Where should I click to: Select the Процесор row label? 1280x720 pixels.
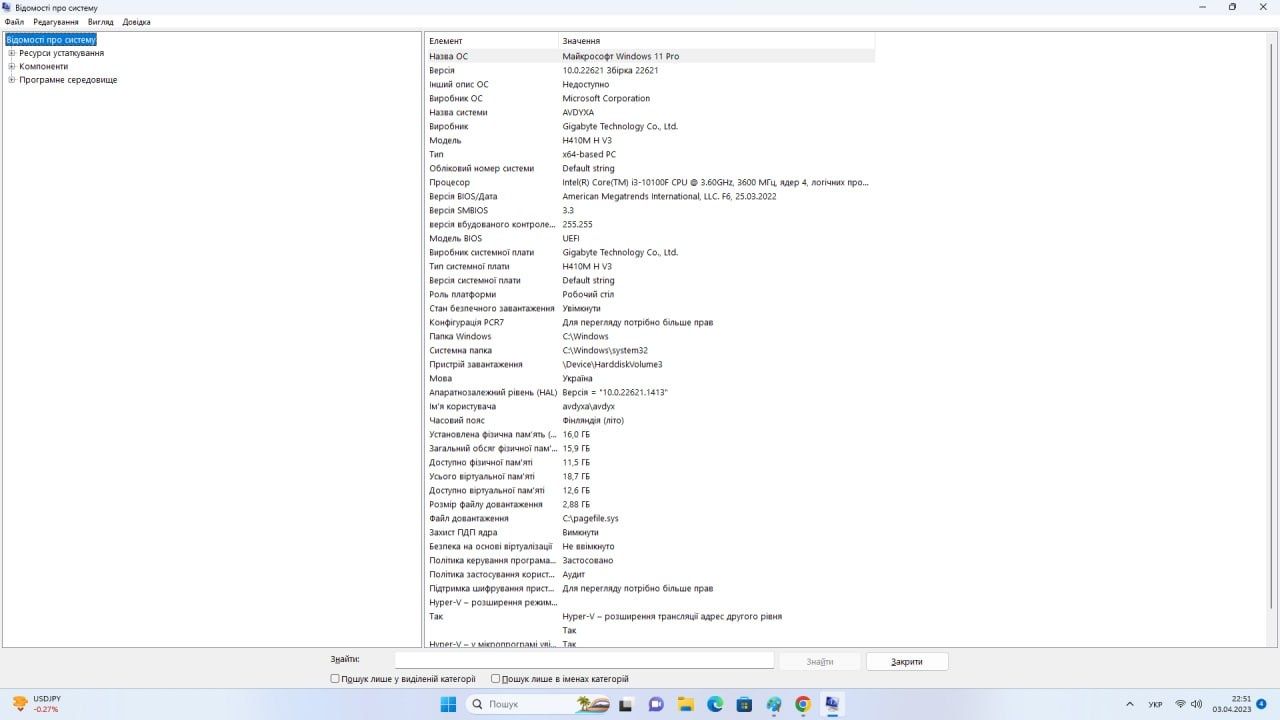449,182
